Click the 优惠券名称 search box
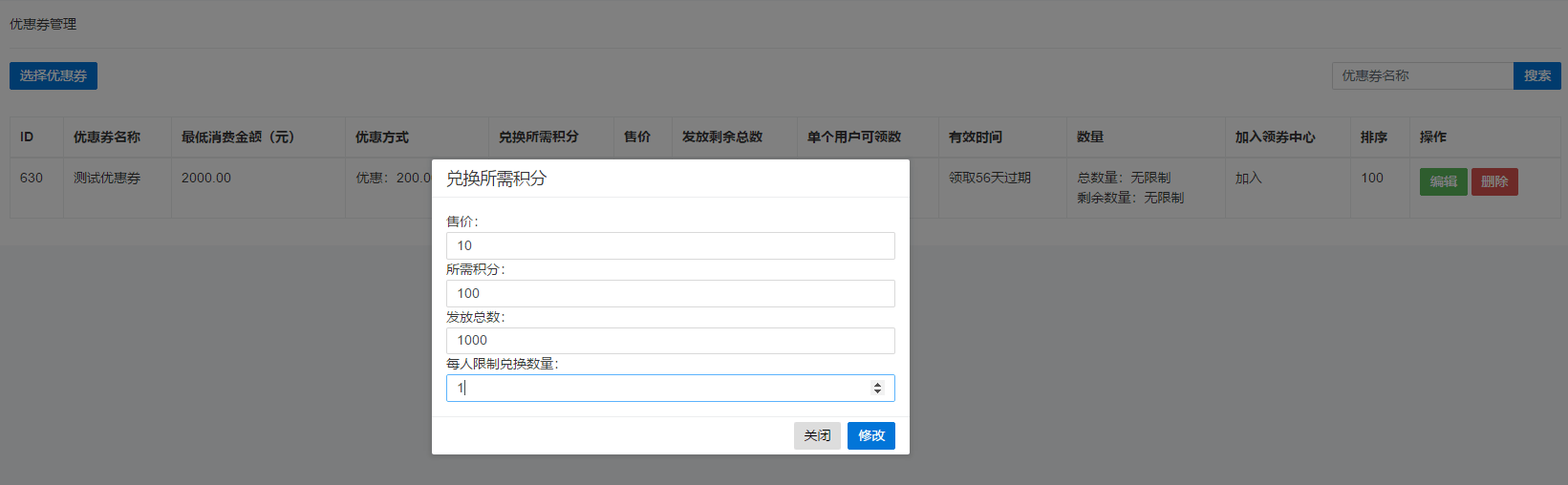Screen dimensions: 1568x485 [x=1422, y=75]
